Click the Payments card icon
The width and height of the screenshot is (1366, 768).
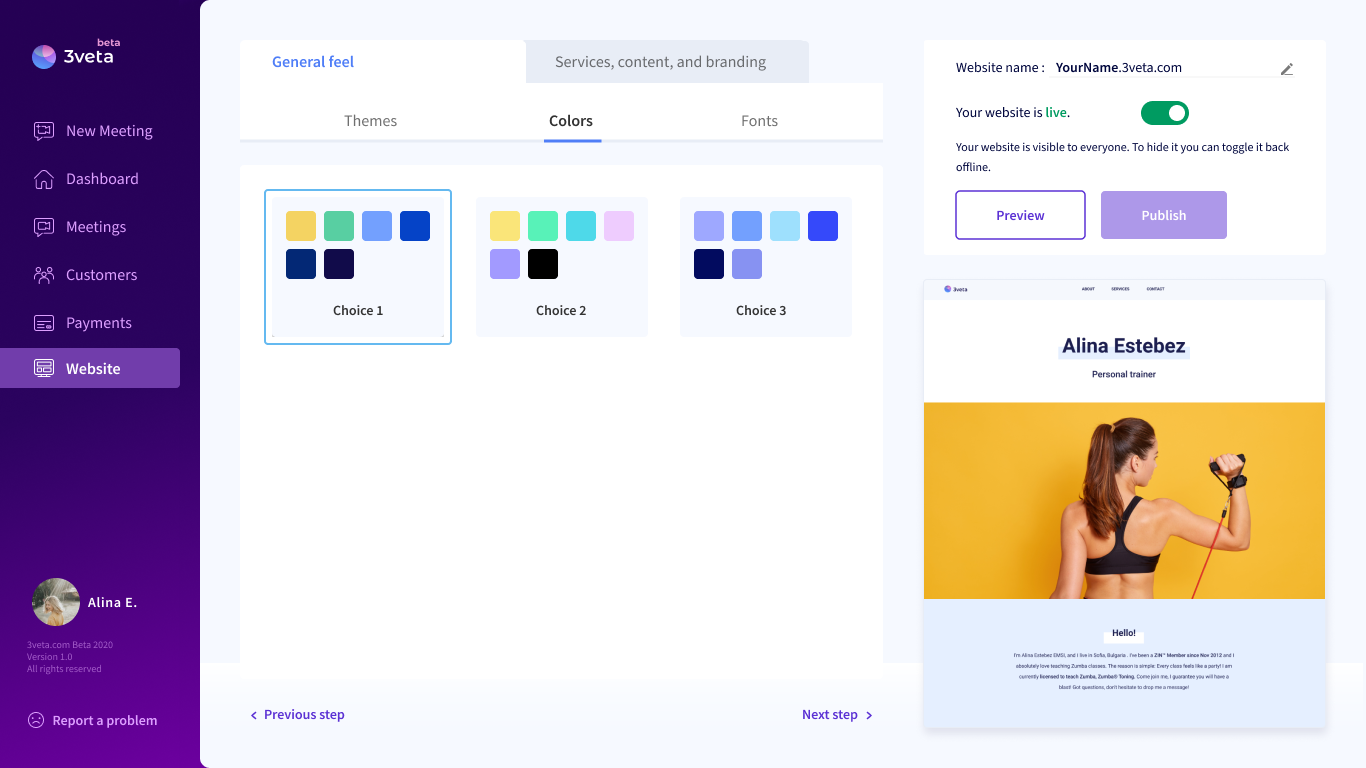pos(44,323)
